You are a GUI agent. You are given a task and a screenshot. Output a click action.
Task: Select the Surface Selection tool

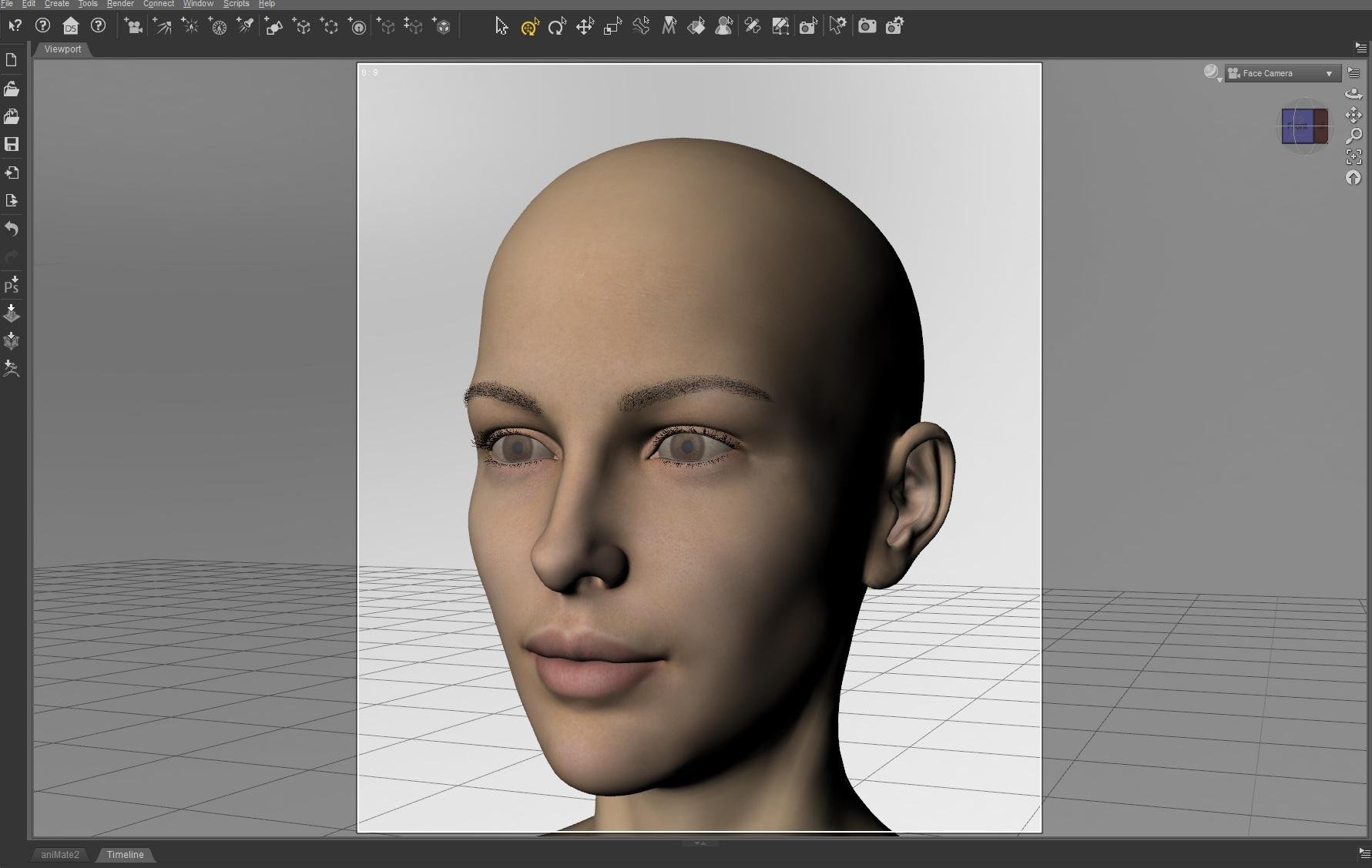[x=696, y=26]
